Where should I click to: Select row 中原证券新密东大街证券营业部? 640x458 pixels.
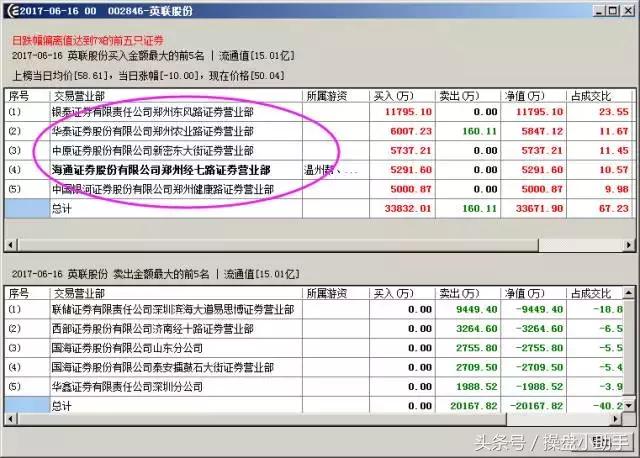(x=319, y=151)
